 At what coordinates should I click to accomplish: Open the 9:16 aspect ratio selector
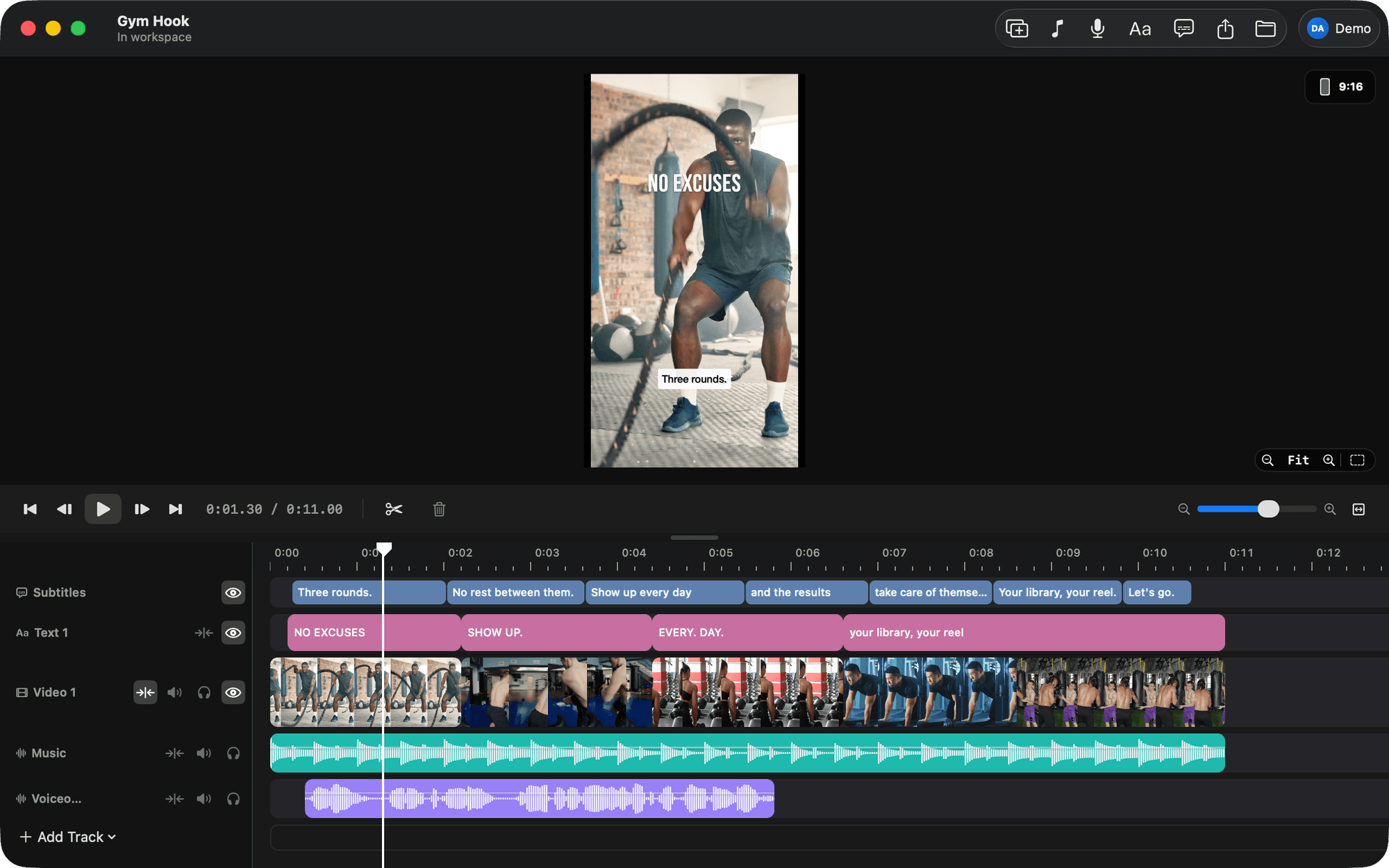pyautogui.click(x=1340, y=87)
